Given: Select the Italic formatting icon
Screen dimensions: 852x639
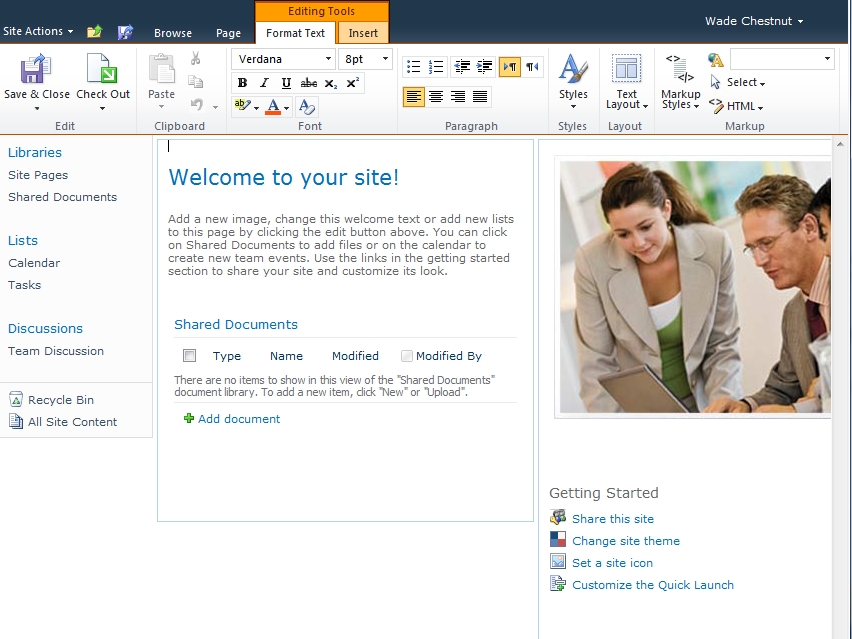Looking at the screenshot, I should point(265,83).
